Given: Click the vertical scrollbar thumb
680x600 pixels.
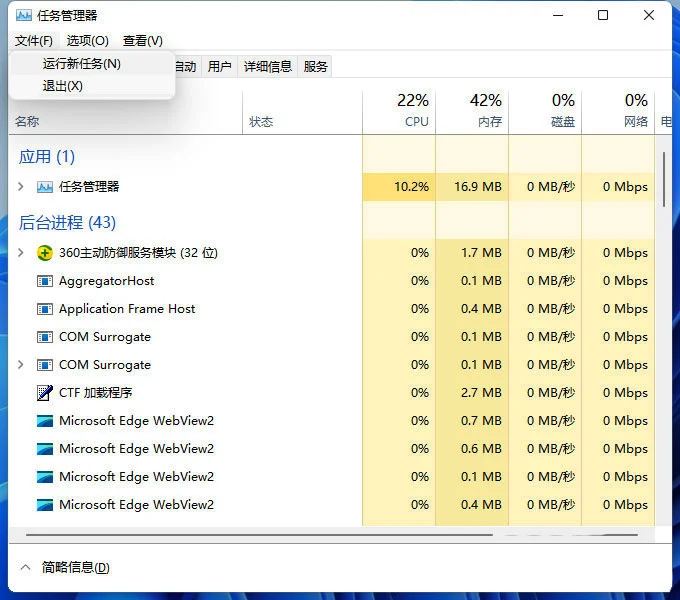Looking at the screenshot, I should [664, 179].
